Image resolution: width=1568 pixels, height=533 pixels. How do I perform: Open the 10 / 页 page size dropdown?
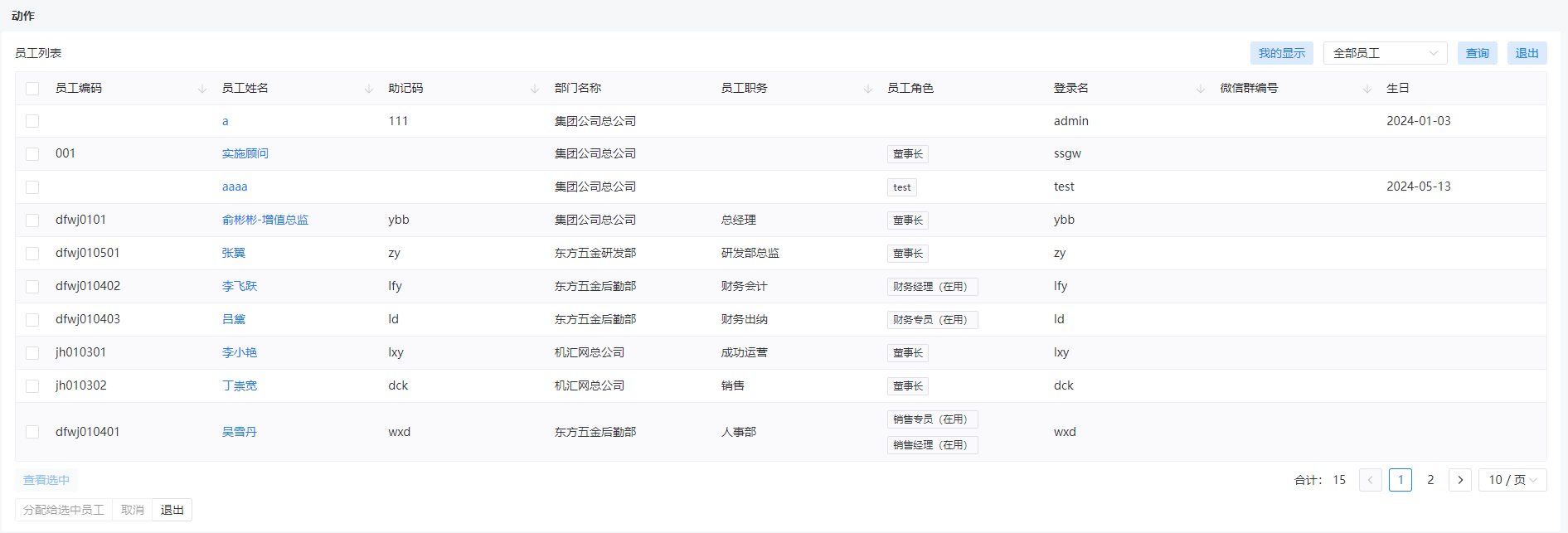pos(1512,480)
